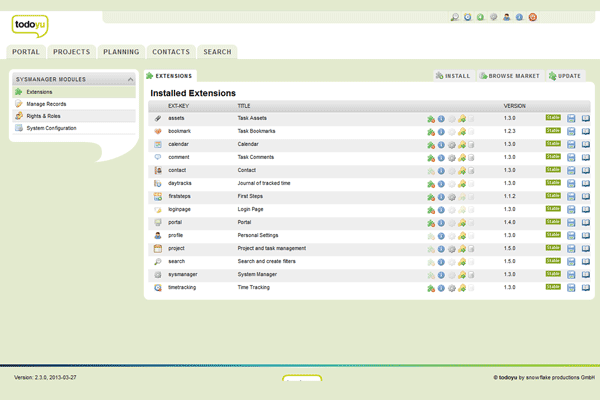The width and height of the screenshot is (600, 400).
Task: Click the Browse Market button
Action: click(510, 75)
